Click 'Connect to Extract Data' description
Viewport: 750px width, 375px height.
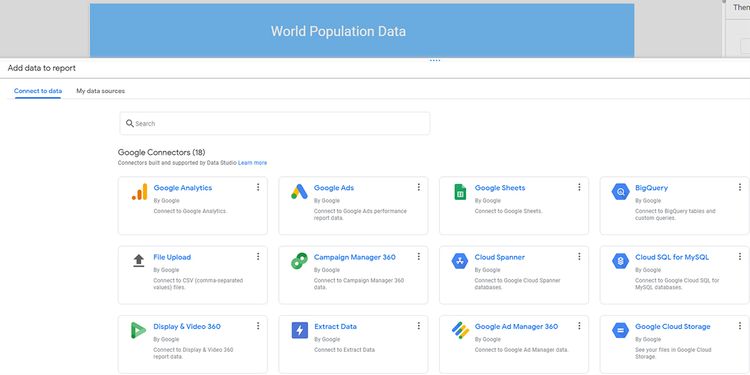pyautogui.click(x=344, y=350)
